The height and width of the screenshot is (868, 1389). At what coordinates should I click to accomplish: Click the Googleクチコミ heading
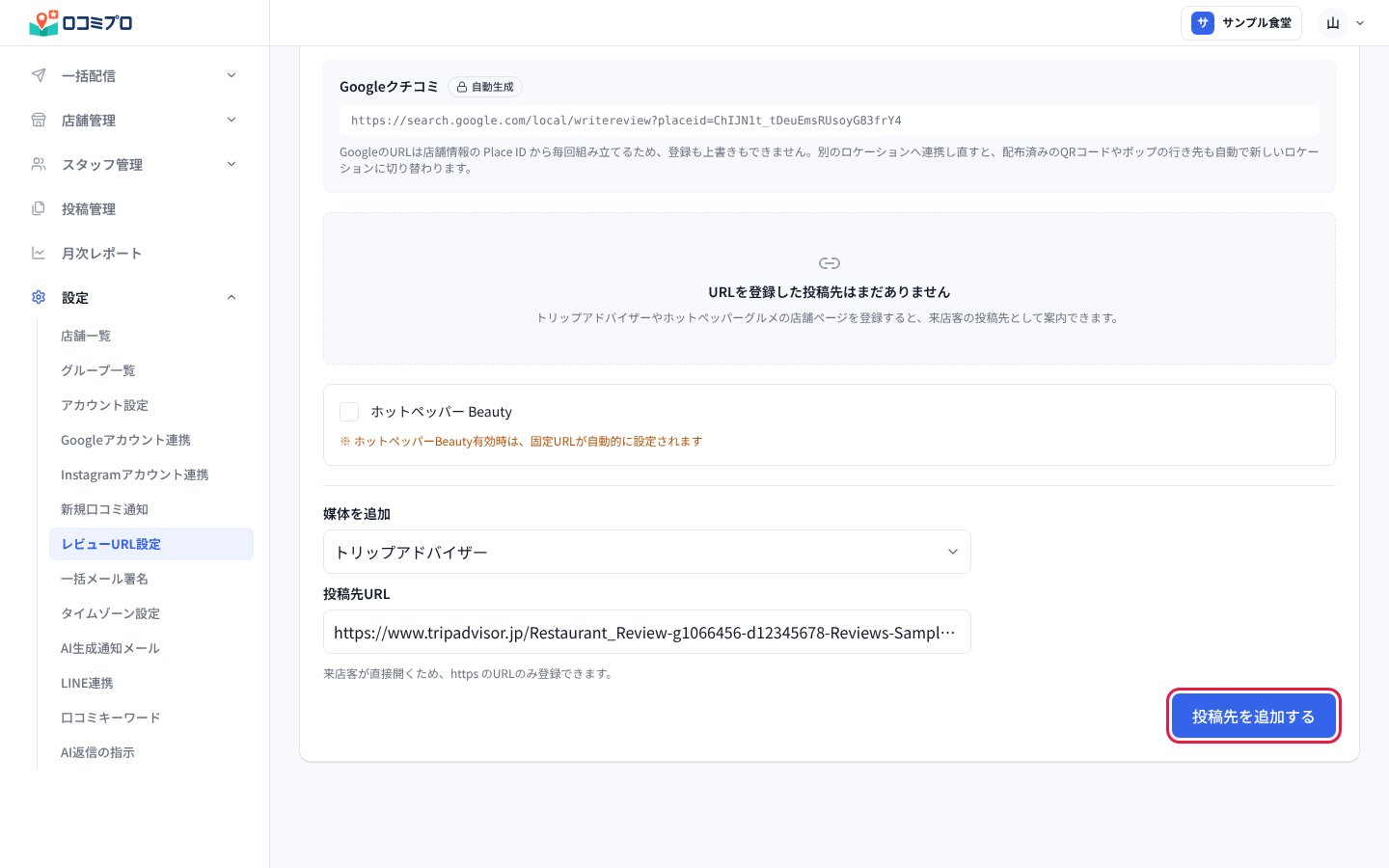[389, 87]
